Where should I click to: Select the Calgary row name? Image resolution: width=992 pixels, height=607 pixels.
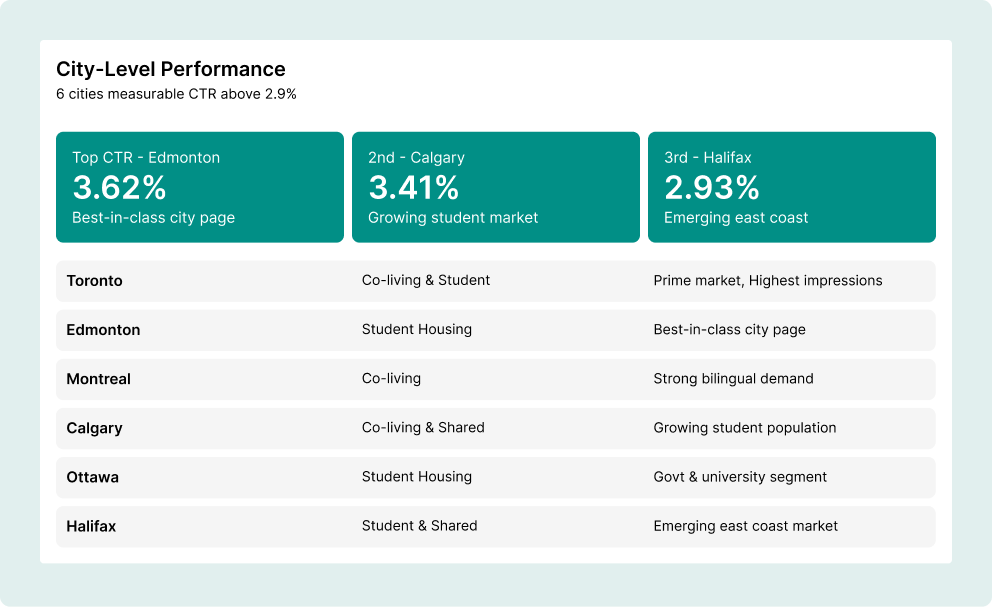point(94,428)
